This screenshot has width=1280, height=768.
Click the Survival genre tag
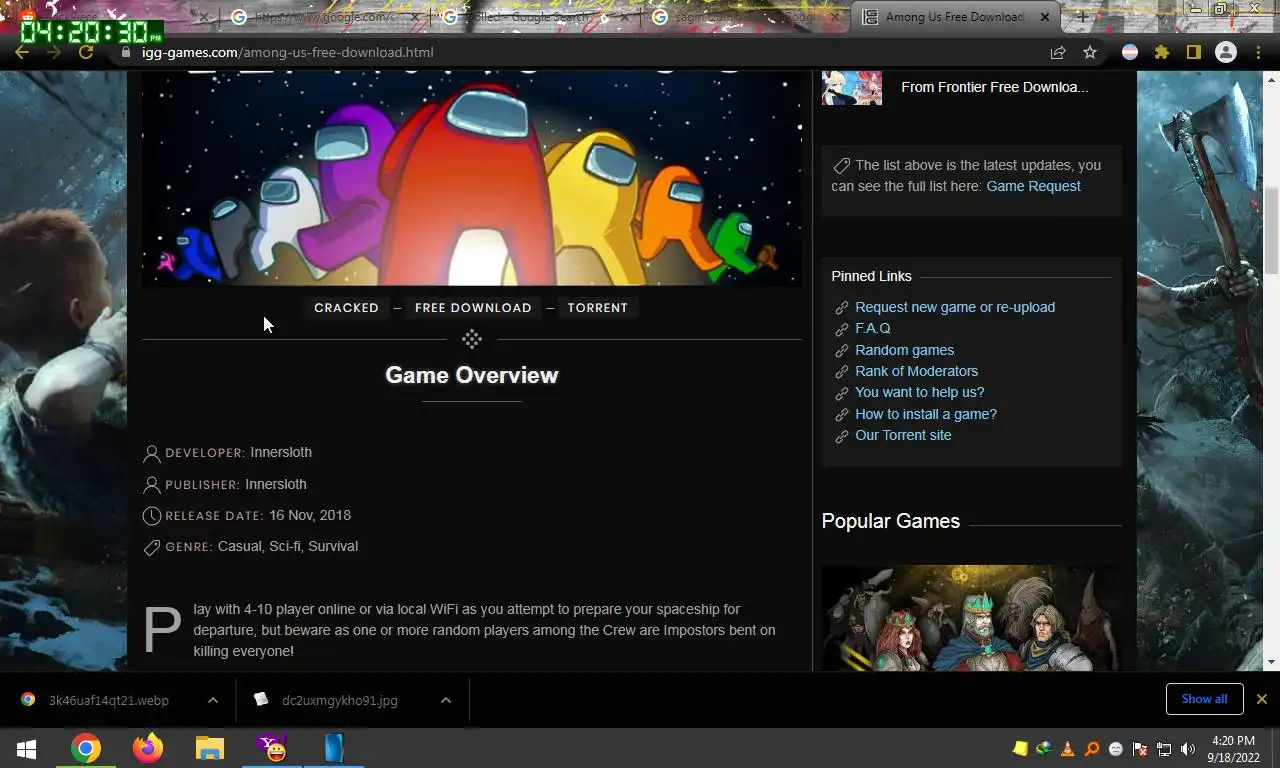click(x=333, y=546)
